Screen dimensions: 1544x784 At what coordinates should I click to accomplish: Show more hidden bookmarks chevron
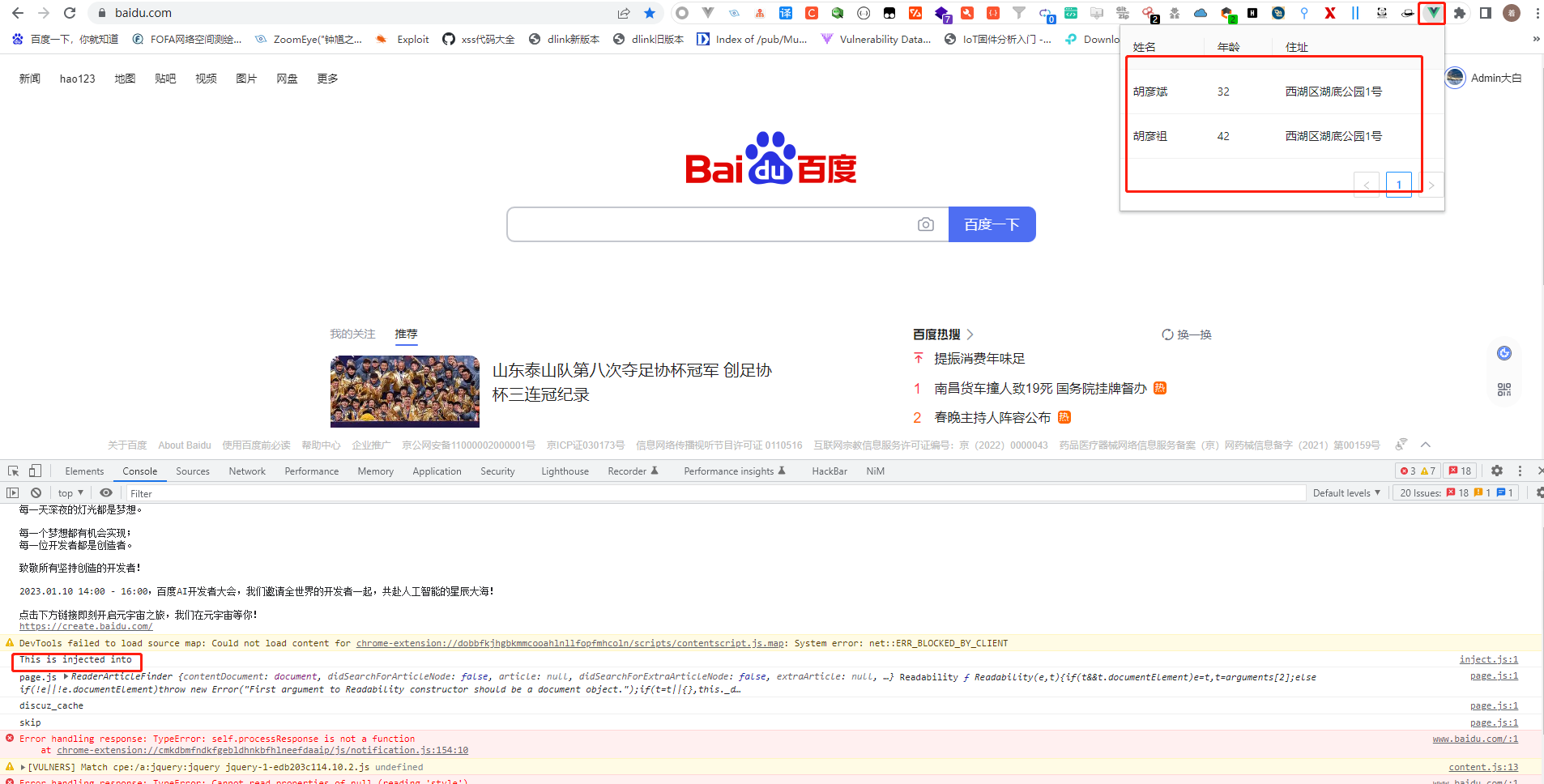pos(1536,39)
